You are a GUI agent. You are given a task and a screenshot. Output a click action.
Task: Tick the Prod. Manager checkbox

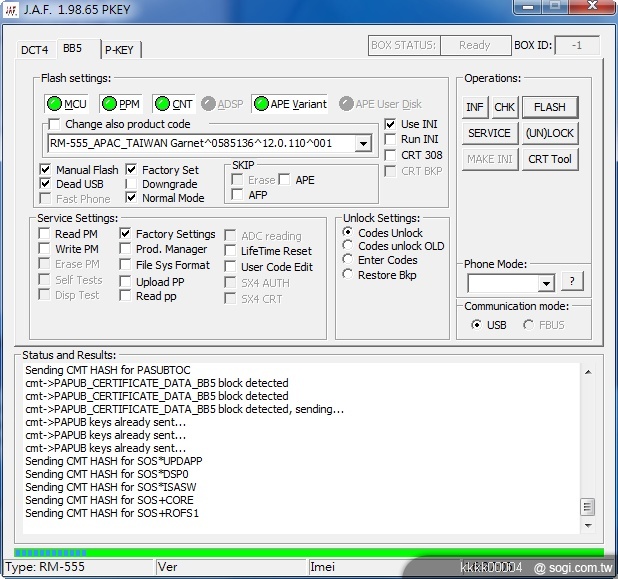click(125, 249)
